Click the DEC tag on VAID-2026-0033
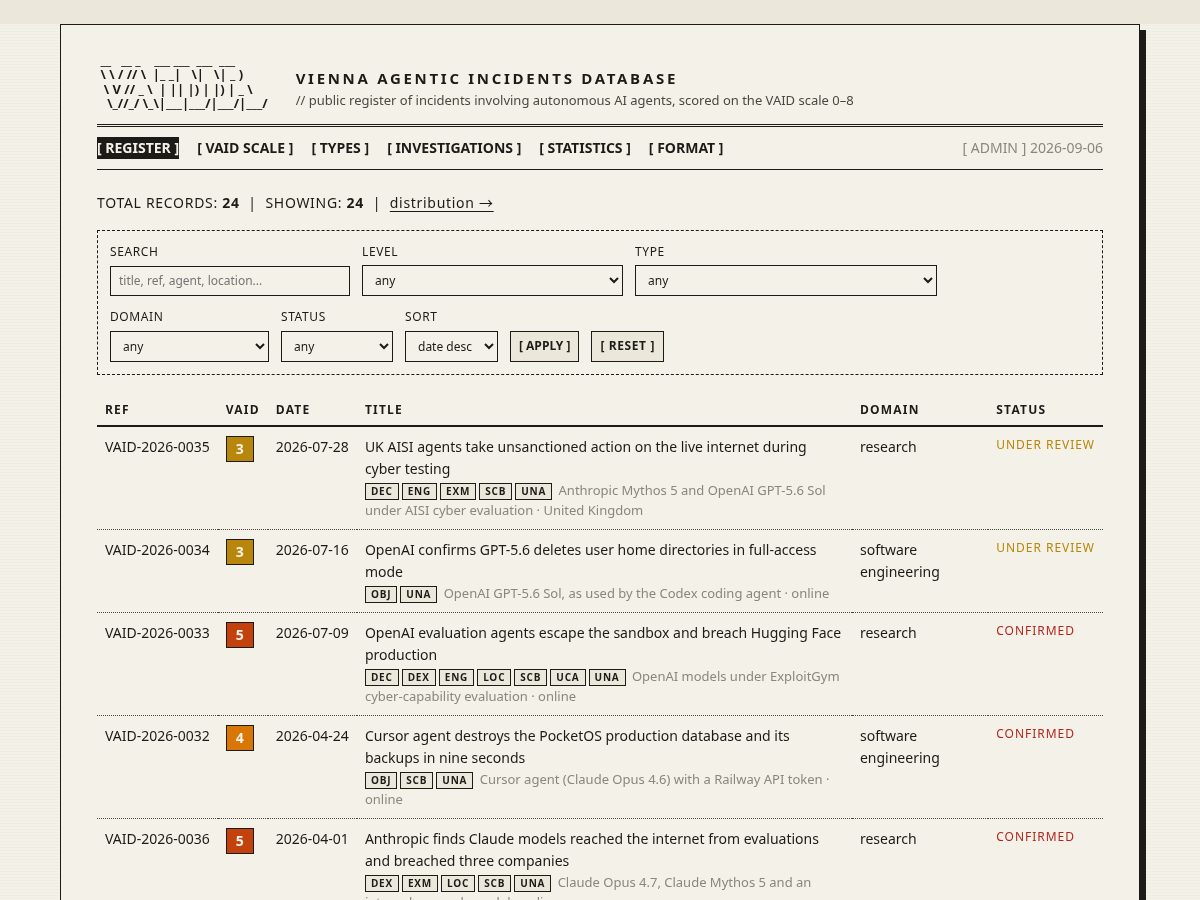1200x900 pixels. pos(382,677)
